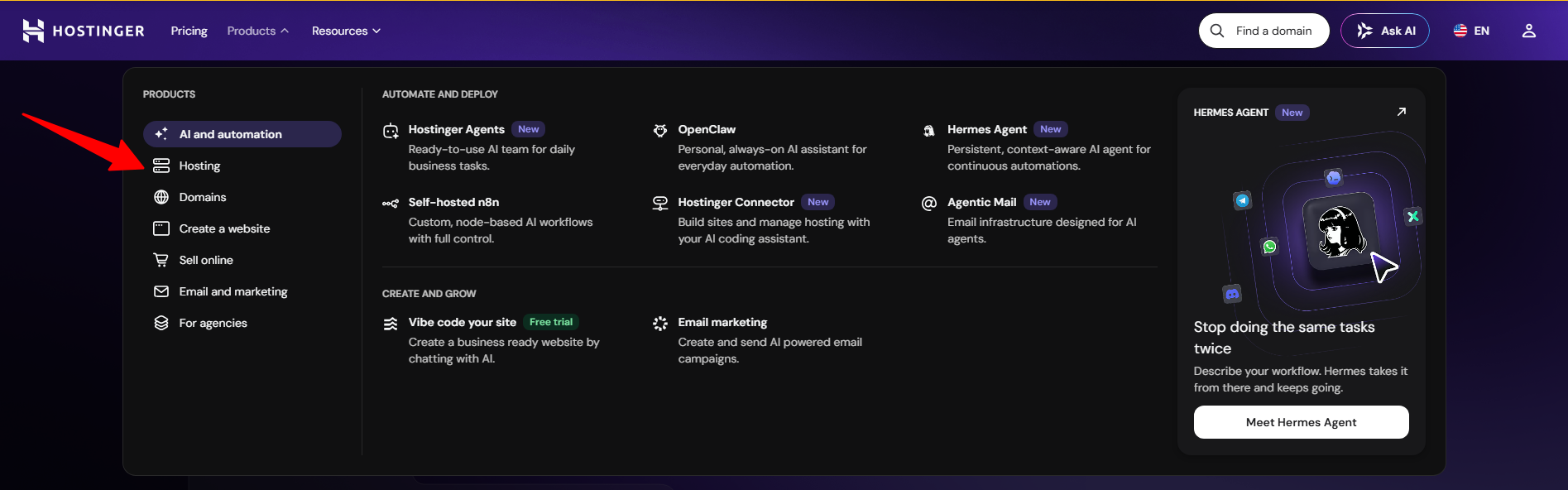Select the Sell online category

(x=206, y=260)
